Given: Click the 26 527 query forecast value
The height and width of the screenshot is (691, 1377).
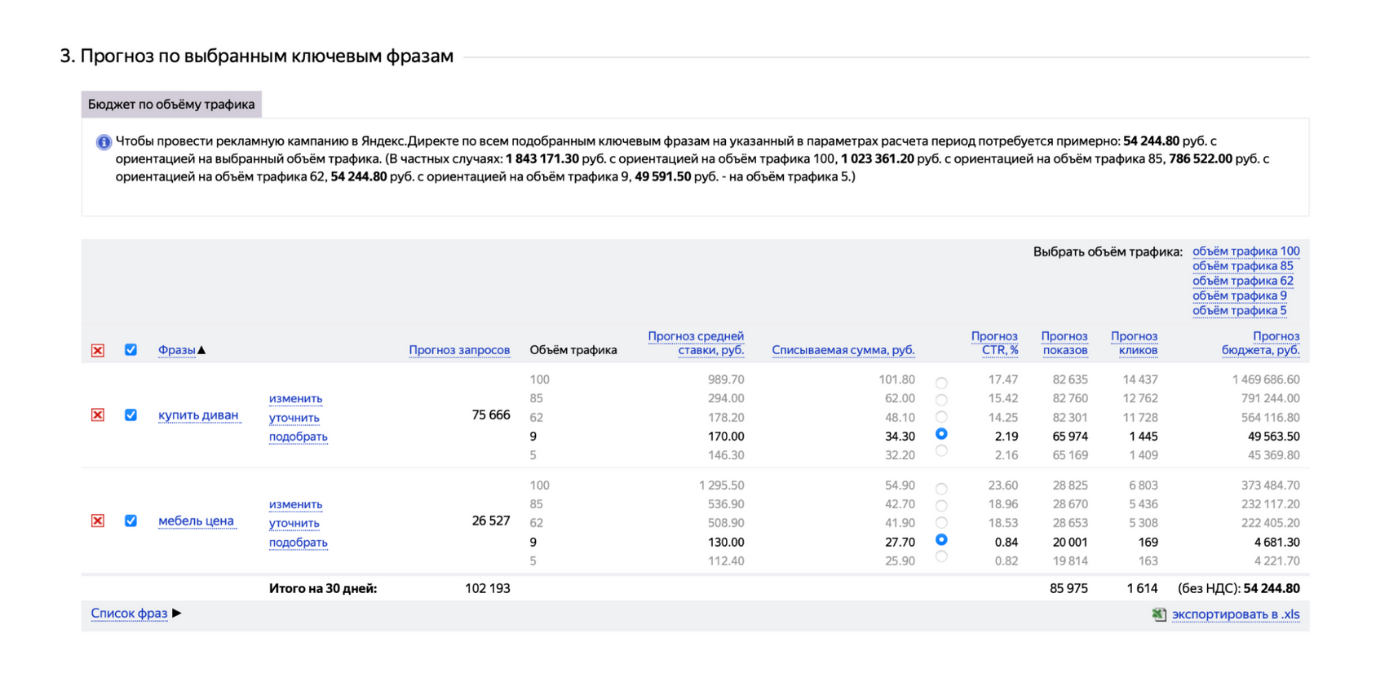Looking at the screenshot, I should coord(491,521).
